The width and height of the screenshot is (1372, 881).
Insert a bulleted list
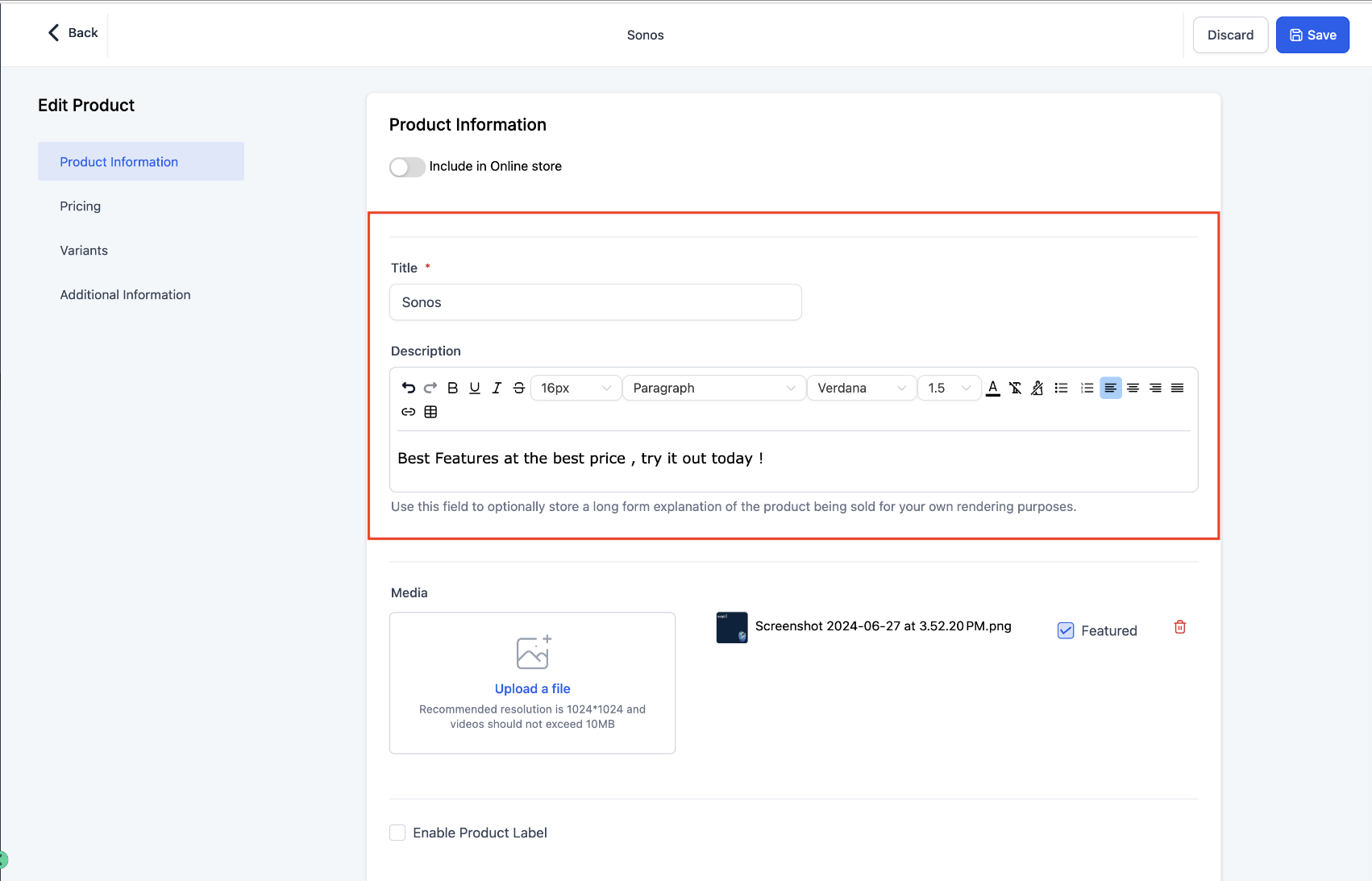click(x=1062, y=388)
